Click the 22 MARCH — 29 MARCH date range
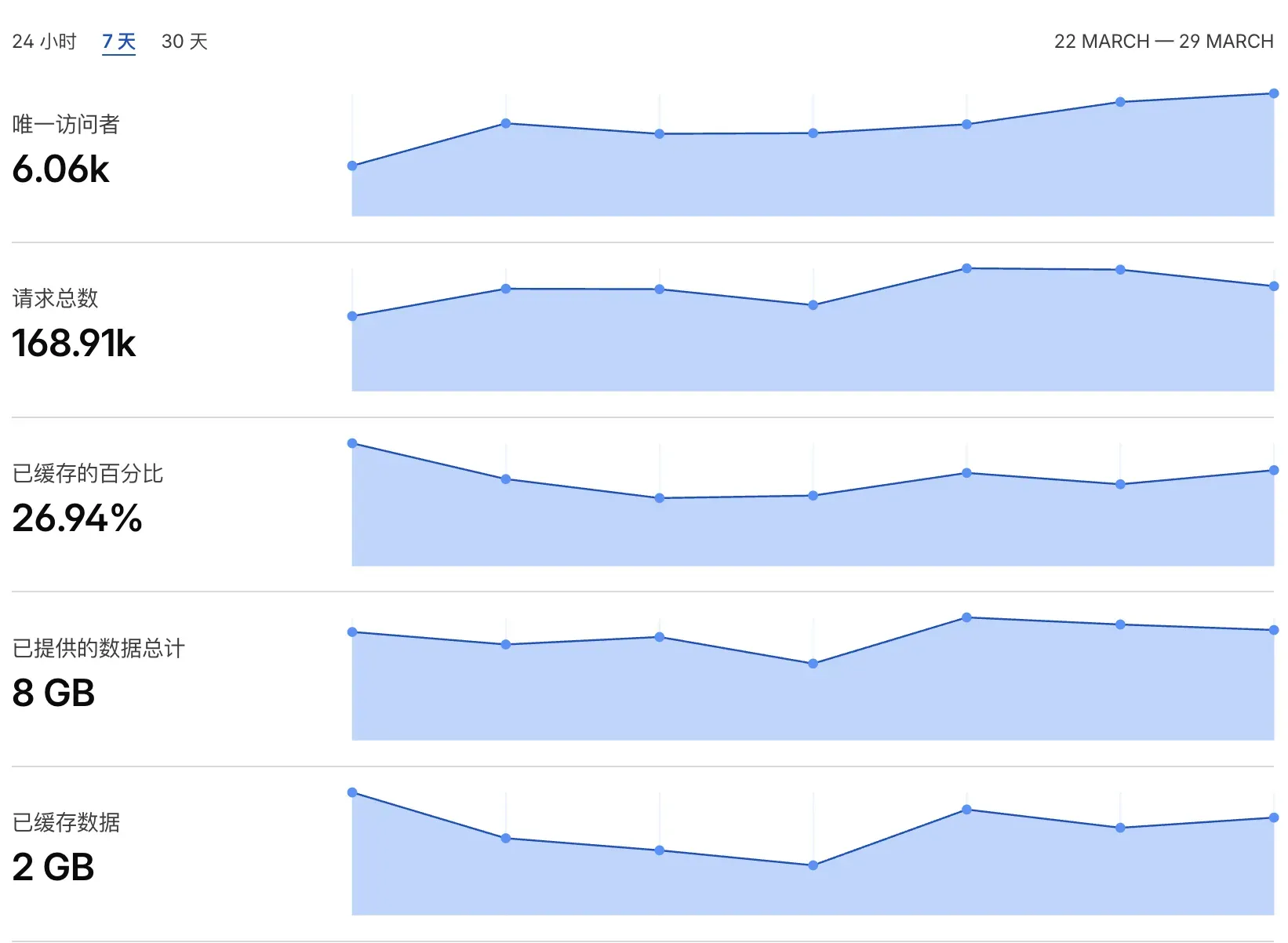 tap(1163, 42)
